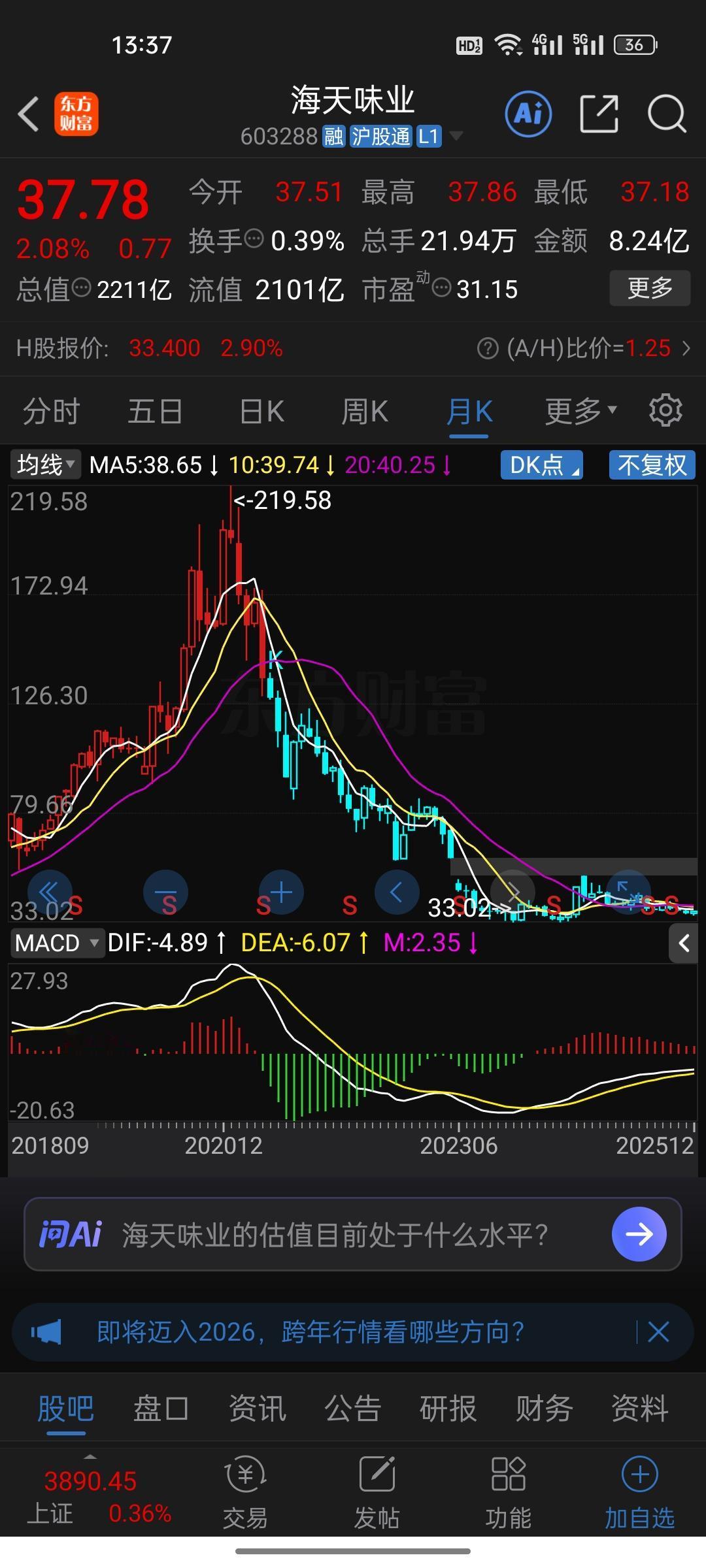The width and height of the screenshot is (706, 1568).
Task: Tap the back arrow icon
Action: (29, 114)
